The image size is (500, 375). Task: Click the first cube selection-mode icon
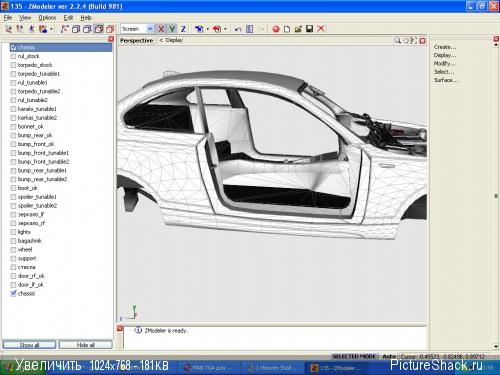(x=76, y=29)
